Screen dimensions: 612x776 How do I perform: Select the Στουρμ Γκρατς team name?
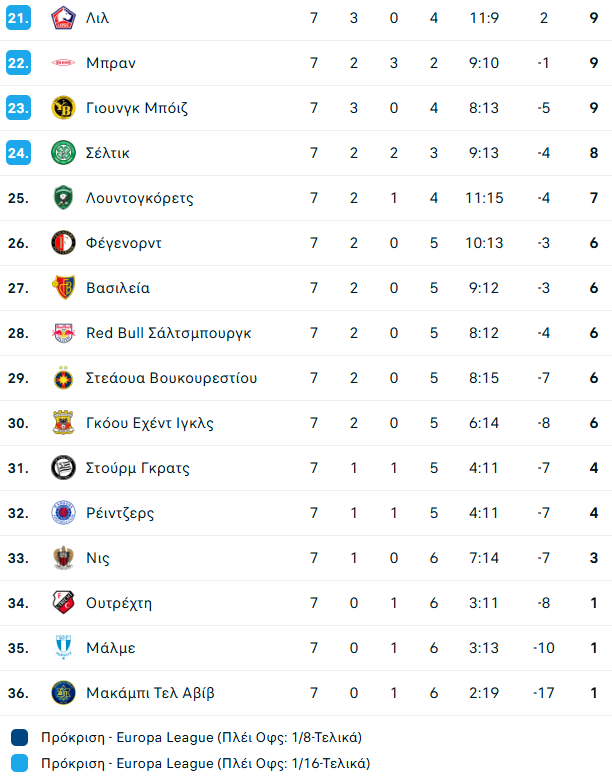[138, 468]
